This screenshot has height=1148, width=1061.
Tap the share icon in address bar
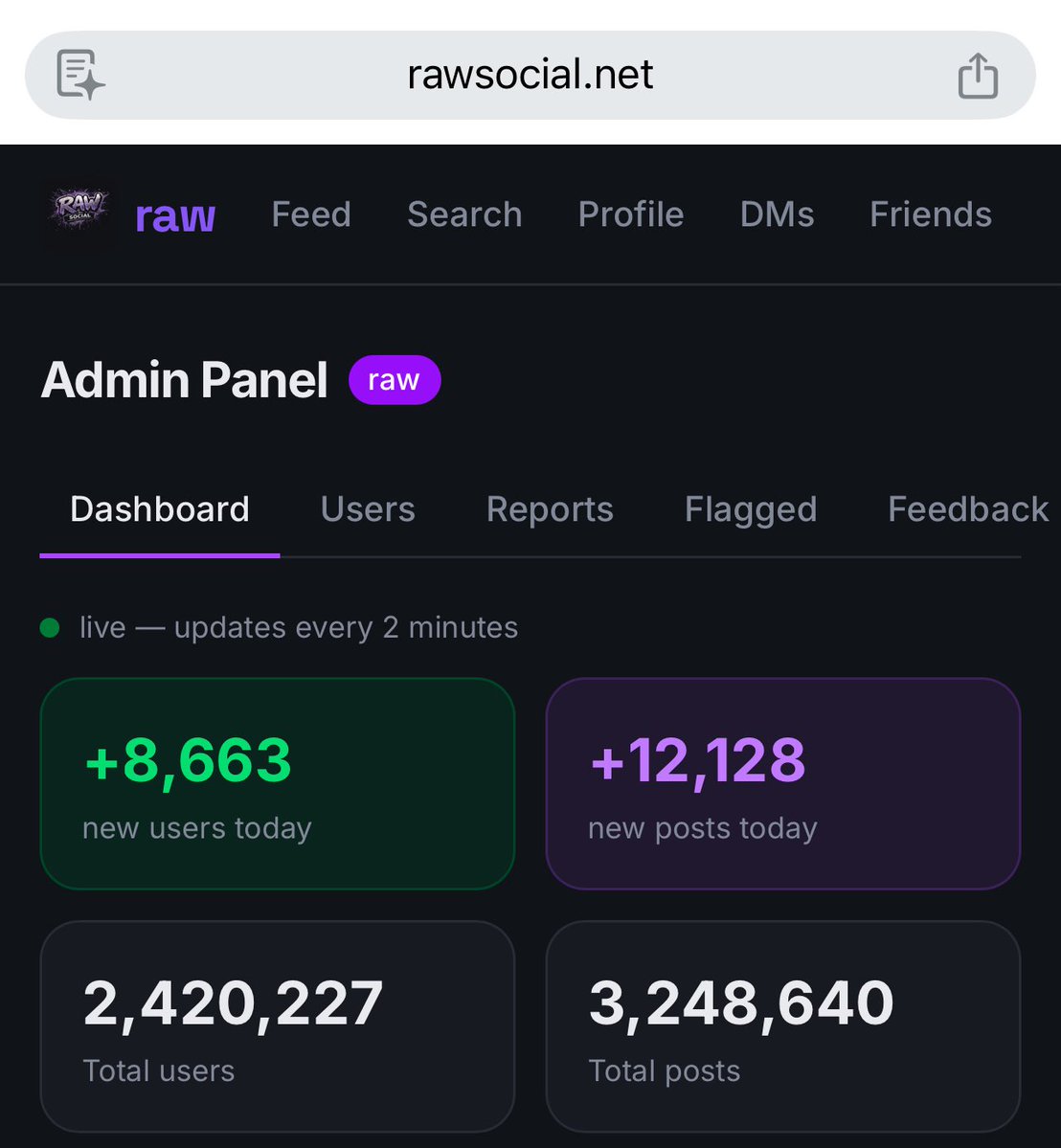click(978, 75)
